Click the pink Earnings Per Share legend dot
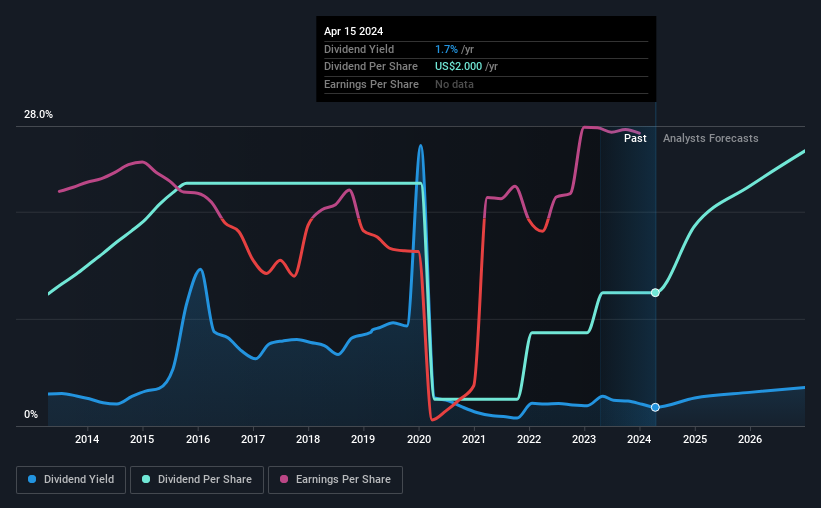821x508 pixels. pos(284,479)
